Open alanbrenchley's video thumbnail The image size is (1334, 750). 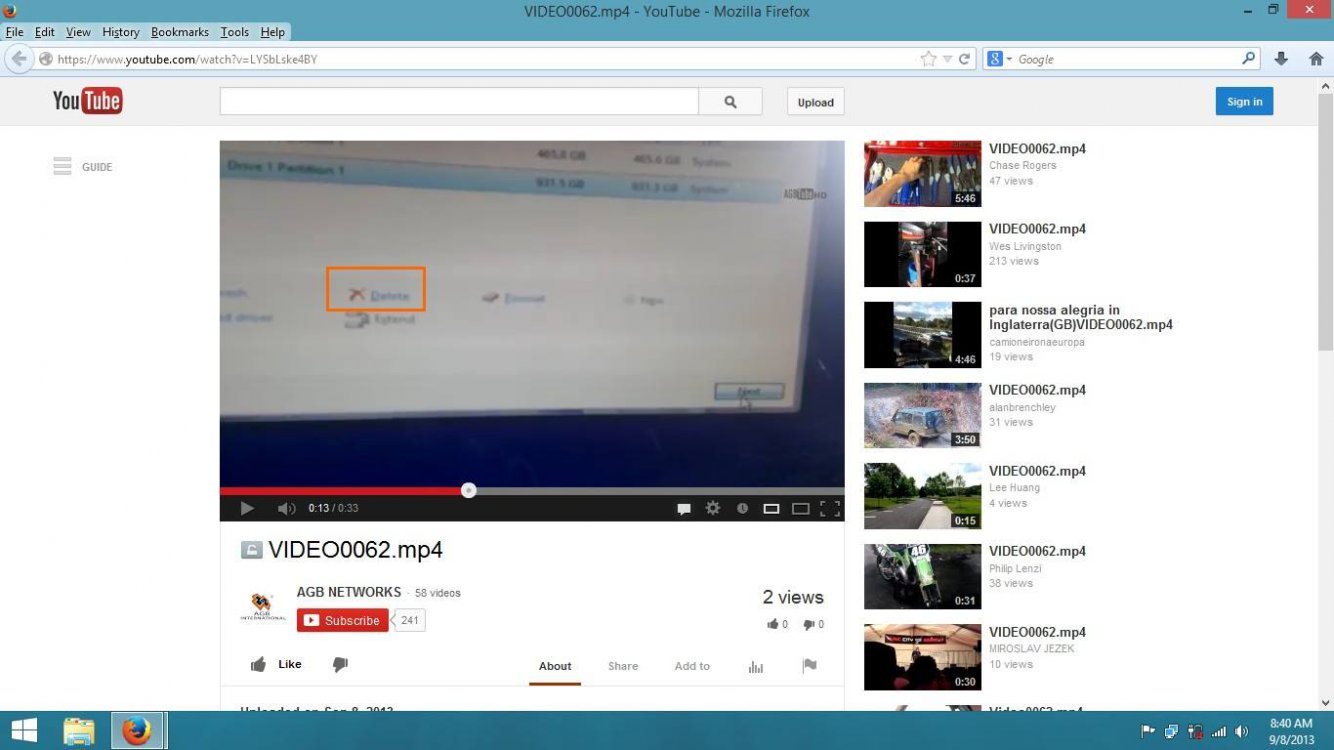coord(922,415)
